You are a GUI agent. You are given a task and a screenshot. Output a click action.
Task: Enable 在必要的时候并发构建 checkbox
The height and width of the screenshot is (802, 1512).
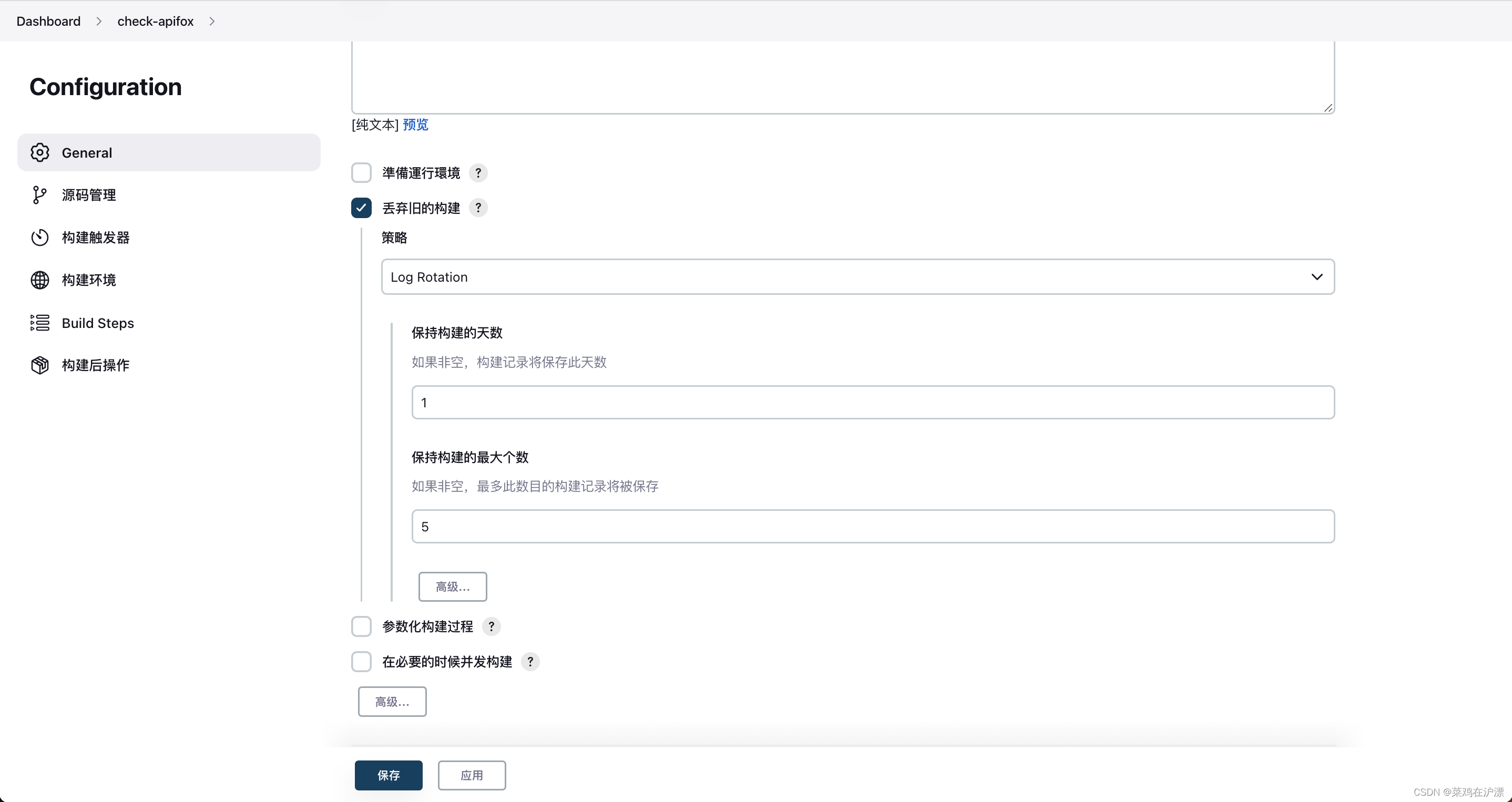362,662
